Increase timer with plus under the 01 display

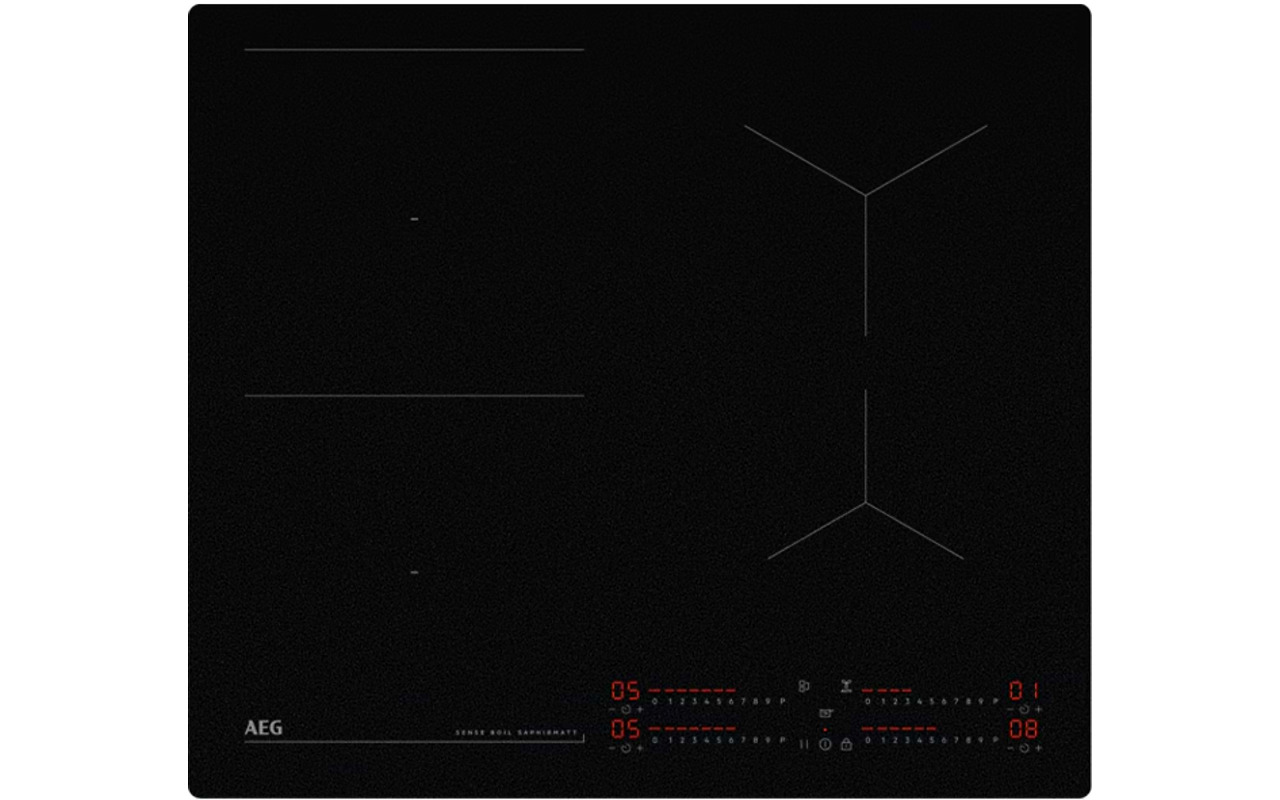[1038, 709]
